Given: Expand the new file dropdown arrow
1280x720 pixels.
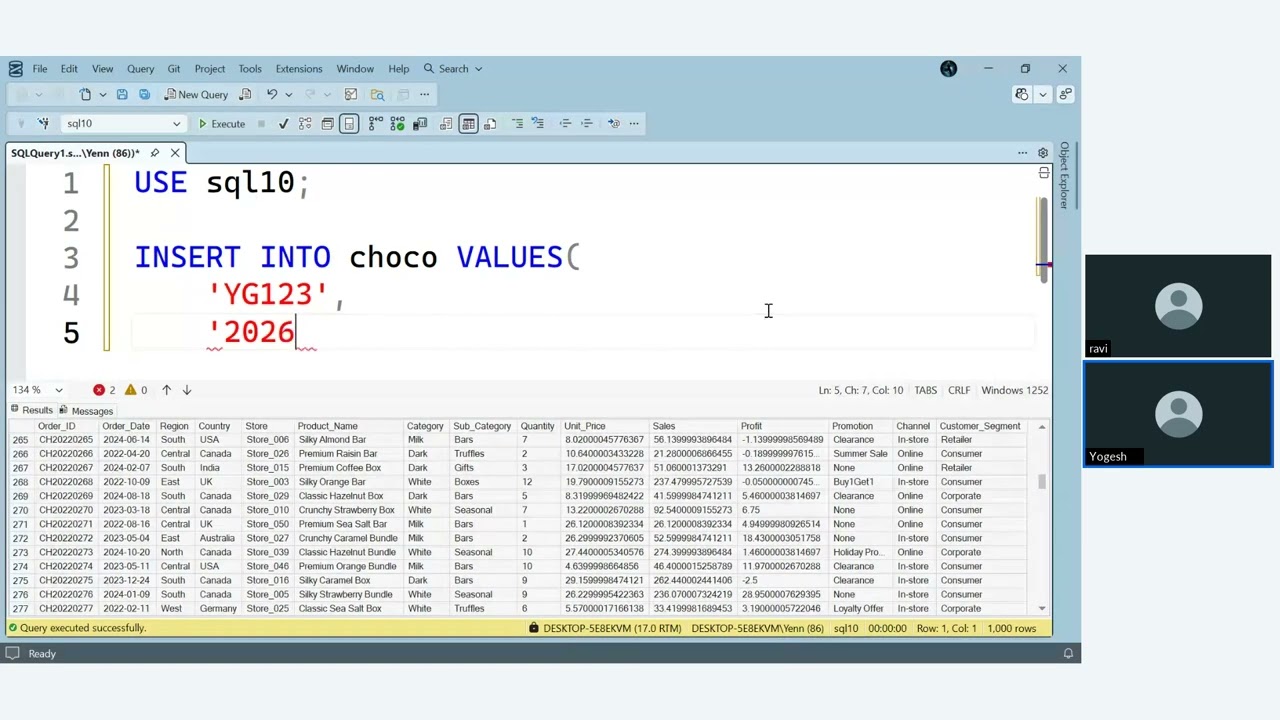Looking at the screenshot, I should tap(102, 94).
